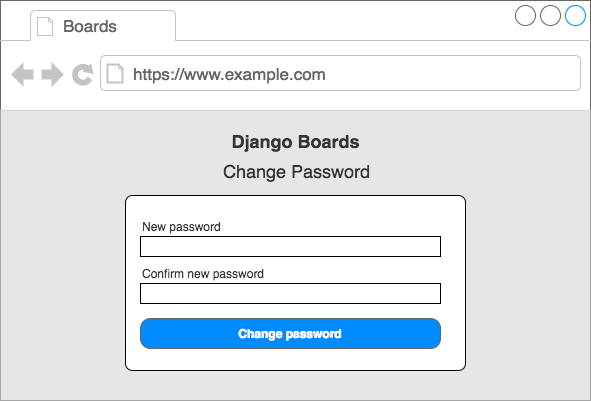Focus the New password input field
The width and height of the screenshot is (591, 401).
point(290,246)
